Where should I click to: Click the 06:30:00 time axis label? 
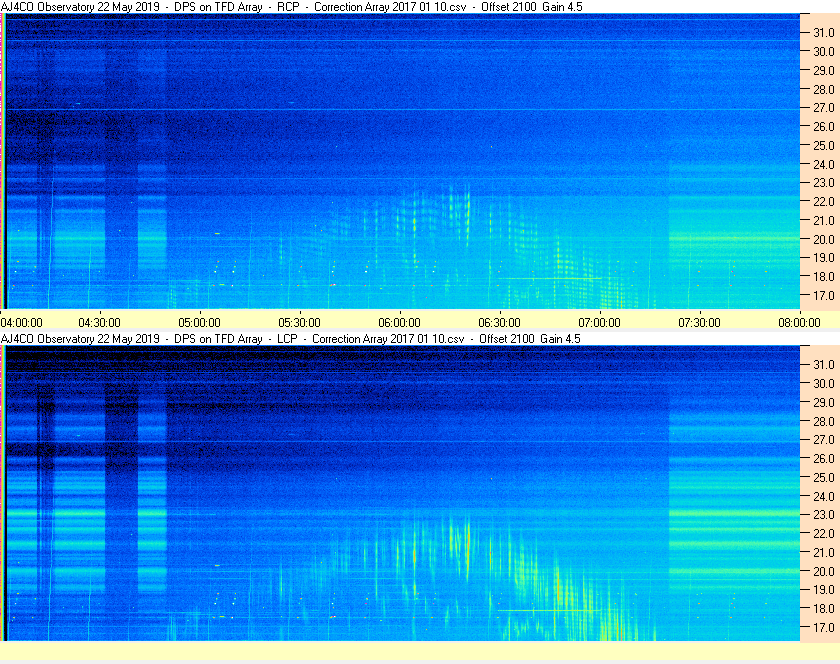coord(499,323)
